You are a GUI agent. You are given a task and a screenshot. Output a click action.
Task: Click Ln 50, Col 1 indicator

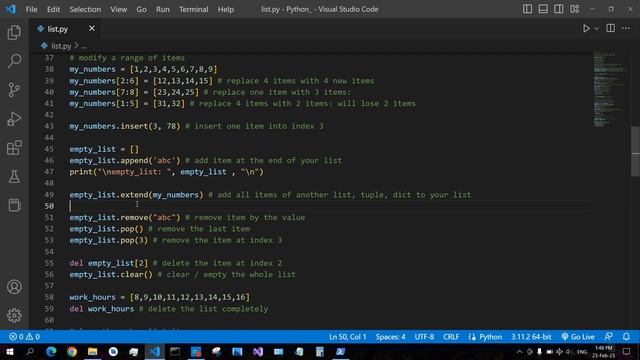click(x=348, y=337)
